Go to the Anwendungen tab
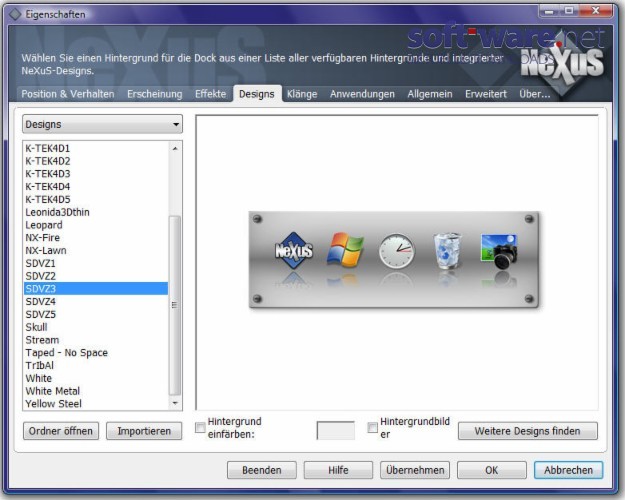 pos(362,94)
